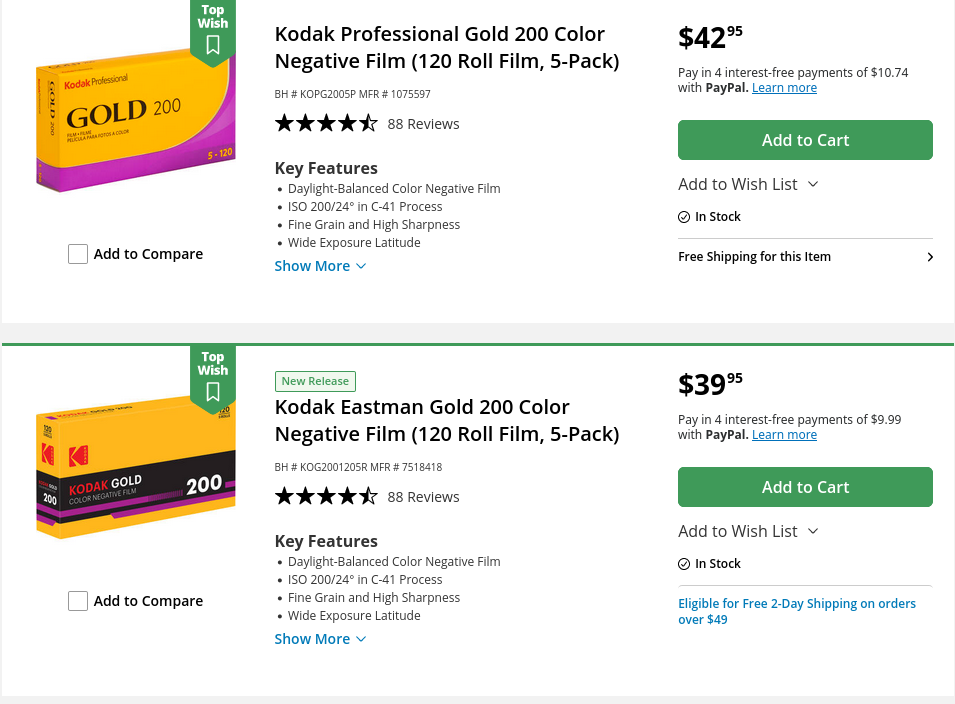Expand Show More for Kodak Eastman Gold features
This screenshot has height=704, width=955.
(x=320, y=639)
